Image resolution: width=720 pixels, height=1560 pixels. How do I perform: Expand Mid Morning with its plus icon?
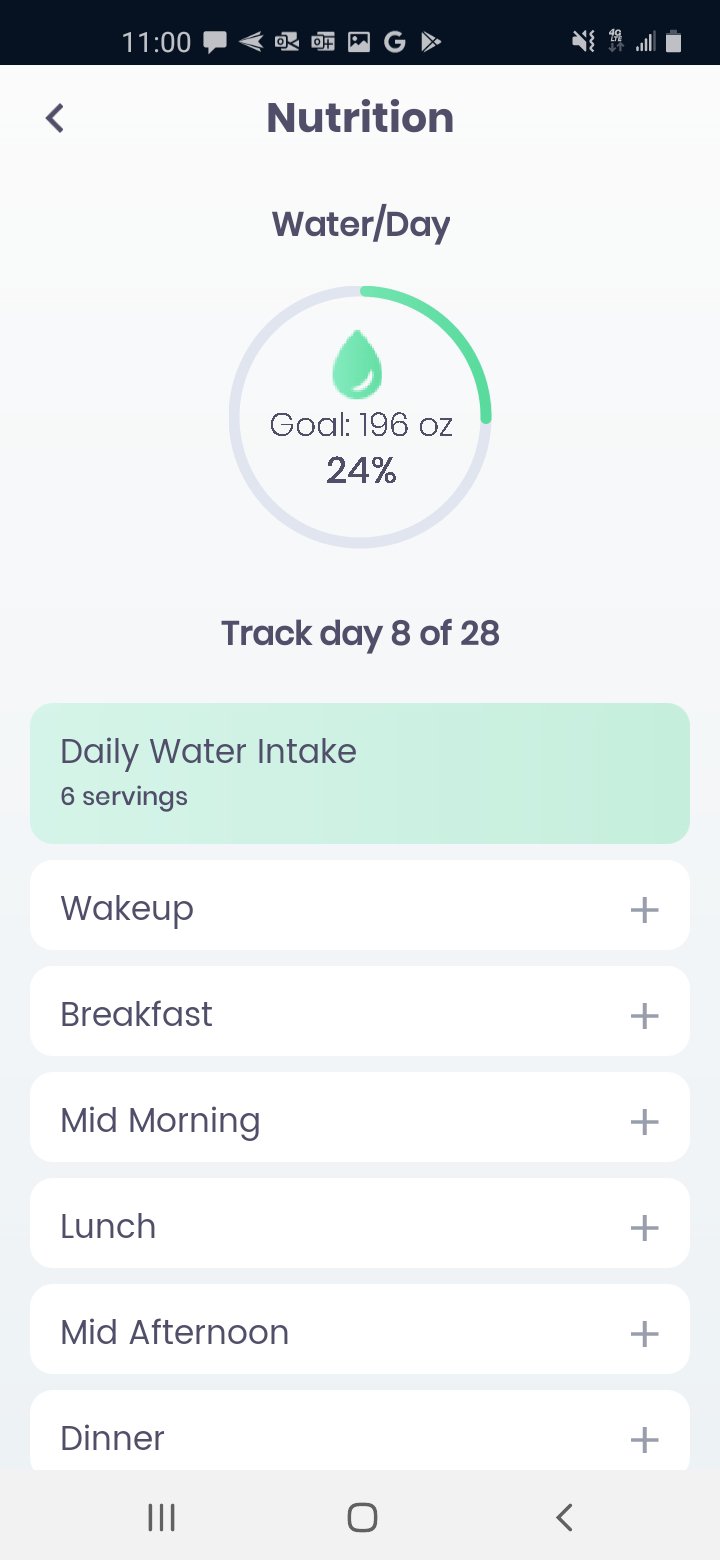(644, 1122)
